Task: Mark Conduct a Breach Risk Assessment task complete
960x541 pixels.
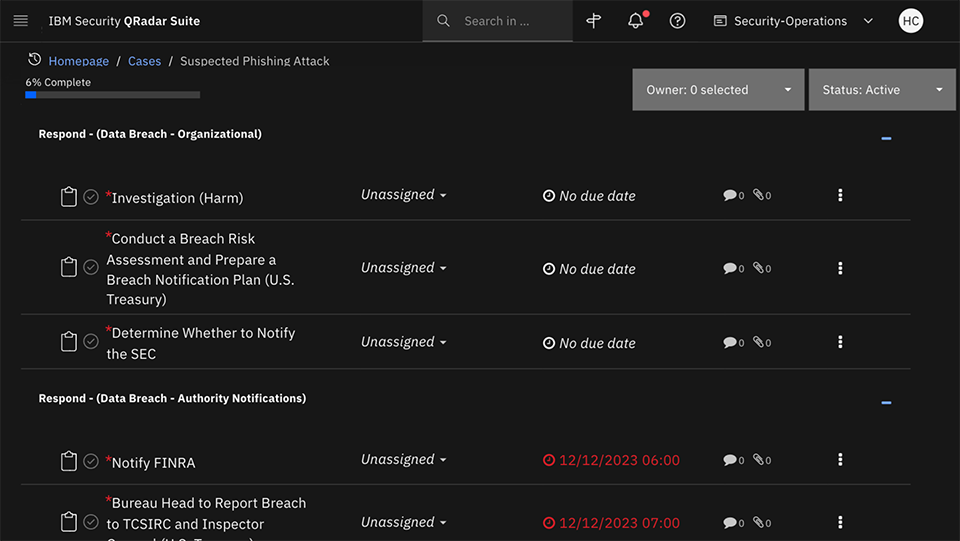Action: pos(91,267)
